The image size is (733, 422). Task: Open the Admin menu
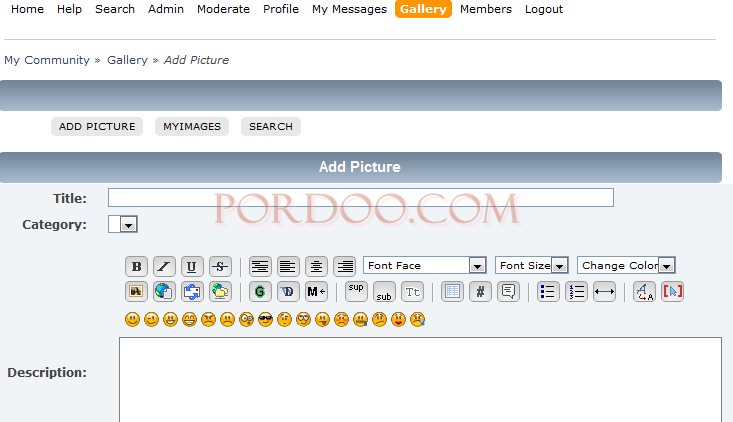(x=166, y=9)
